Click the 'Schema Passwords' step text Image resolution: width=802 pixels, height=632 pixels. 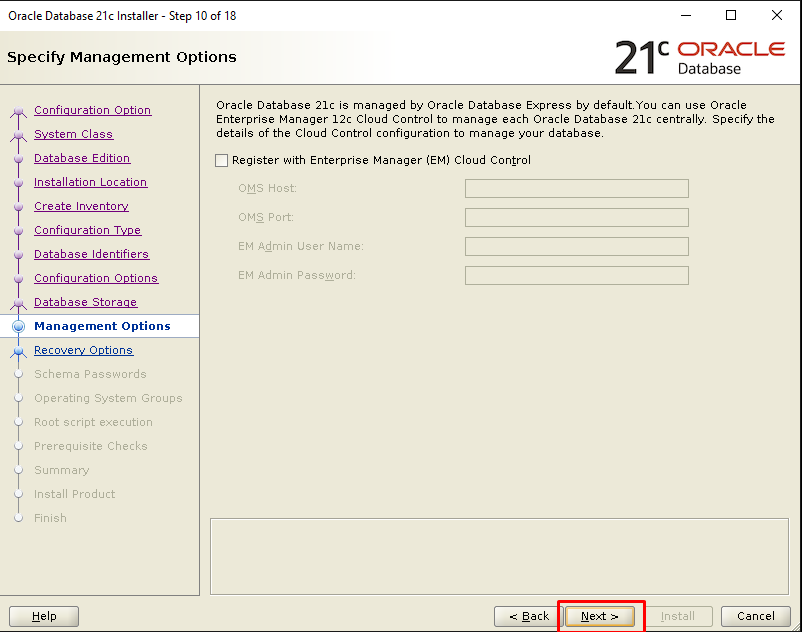90,374
